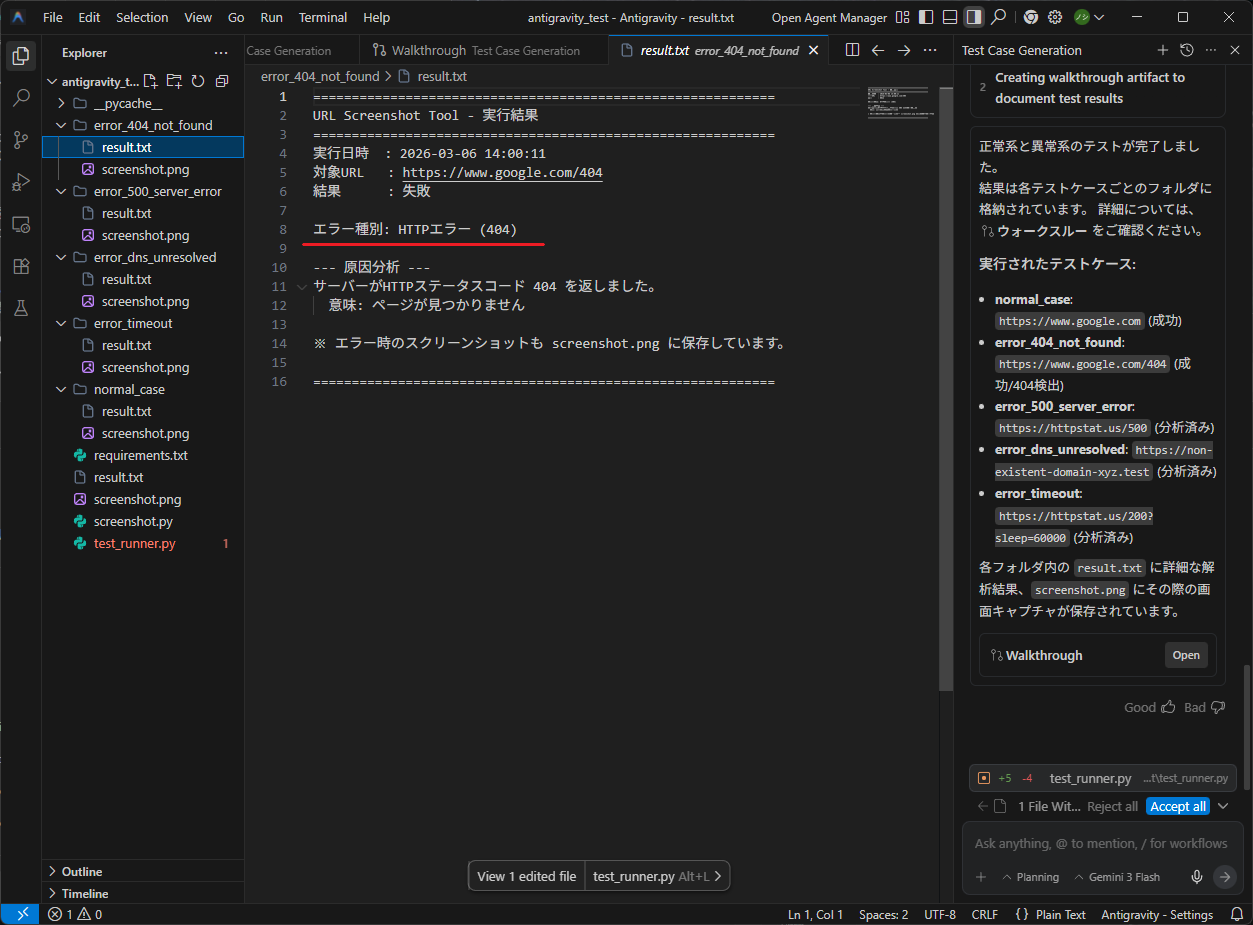Open editor more actions ellipsis
This screenshot has height=925, width=1253.
[x=929, y=50]
